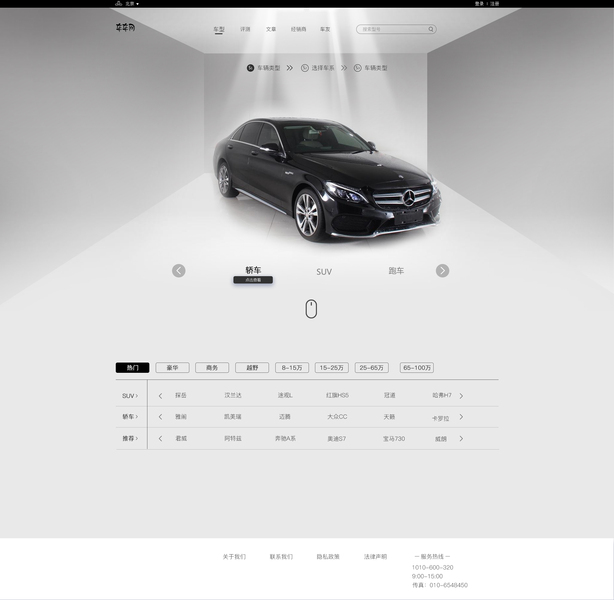
Task: Select the 跑车 car type
Action: [396, 271]
